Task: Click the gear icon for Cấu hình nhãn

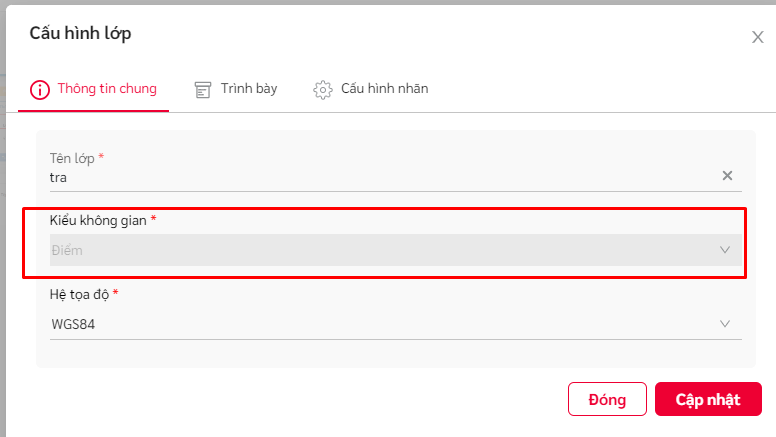Action: click(323, 90)
